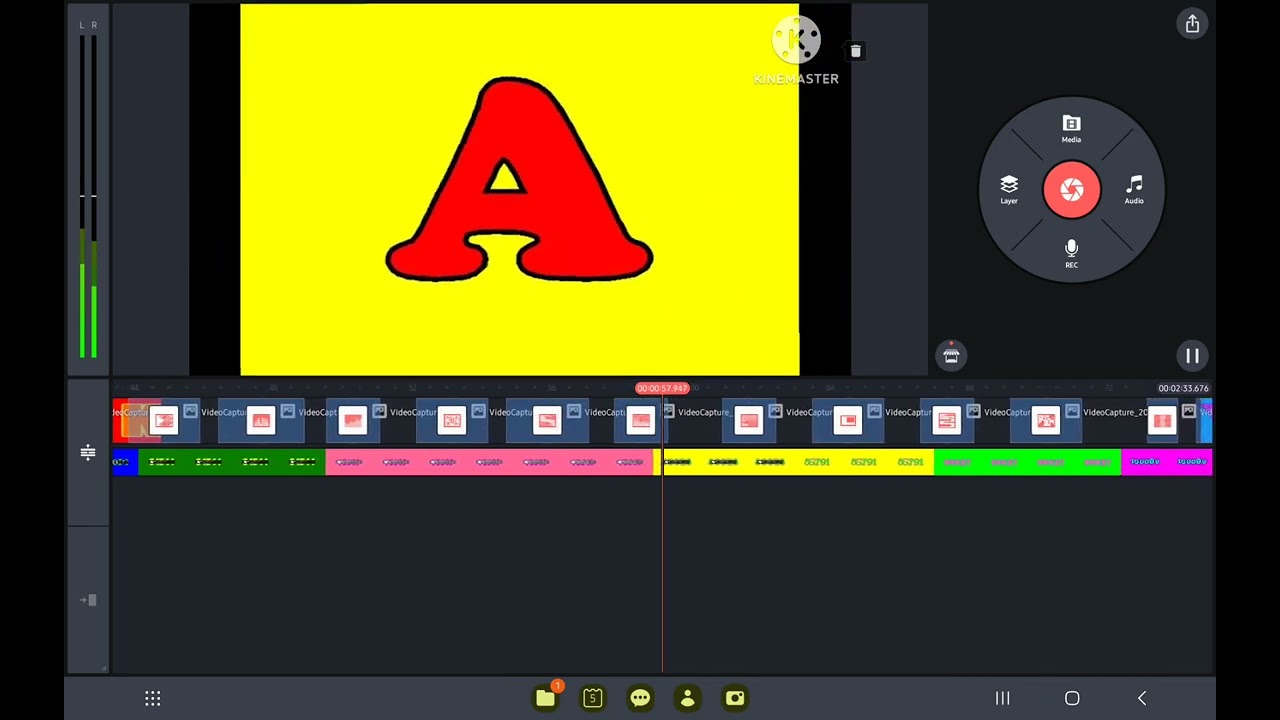
Task: Open the camera app in the taskbar
Action: coord(735,698)
